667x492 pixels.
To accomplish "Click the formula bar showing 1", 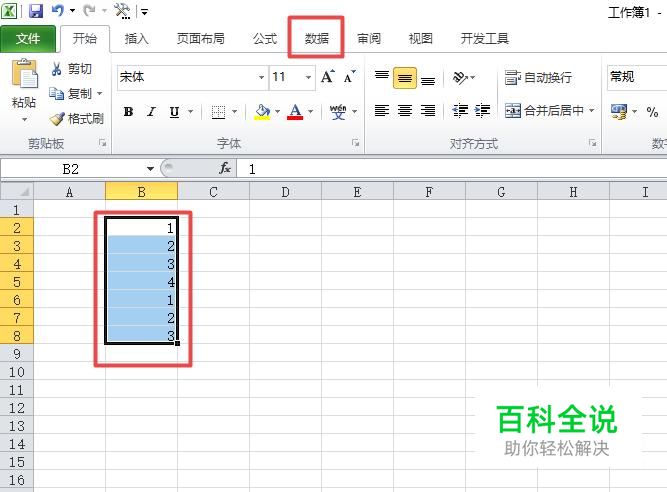I will coord(452,169).
